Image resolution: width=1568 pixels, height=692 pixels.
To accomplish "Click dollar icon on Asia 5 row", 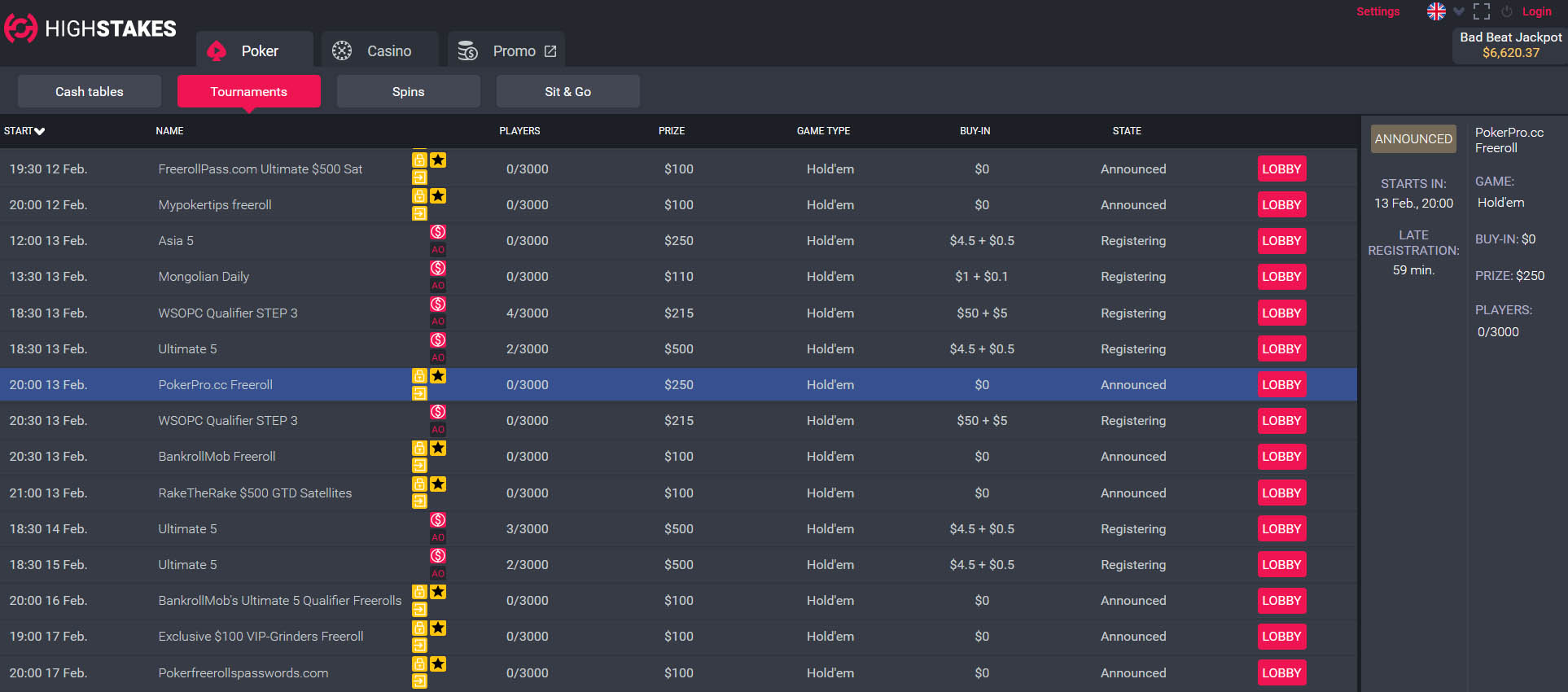I will [438, 232].
